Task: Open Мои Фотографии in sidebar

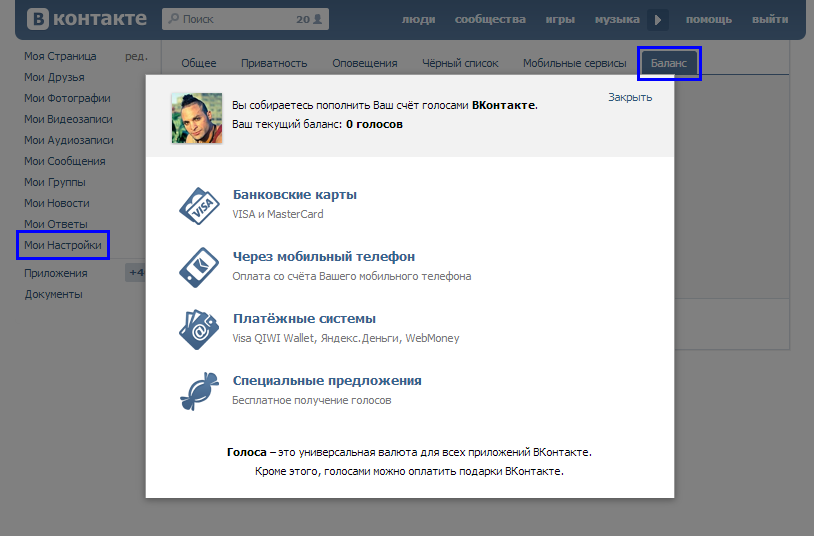Action: [x=67, y=98]
